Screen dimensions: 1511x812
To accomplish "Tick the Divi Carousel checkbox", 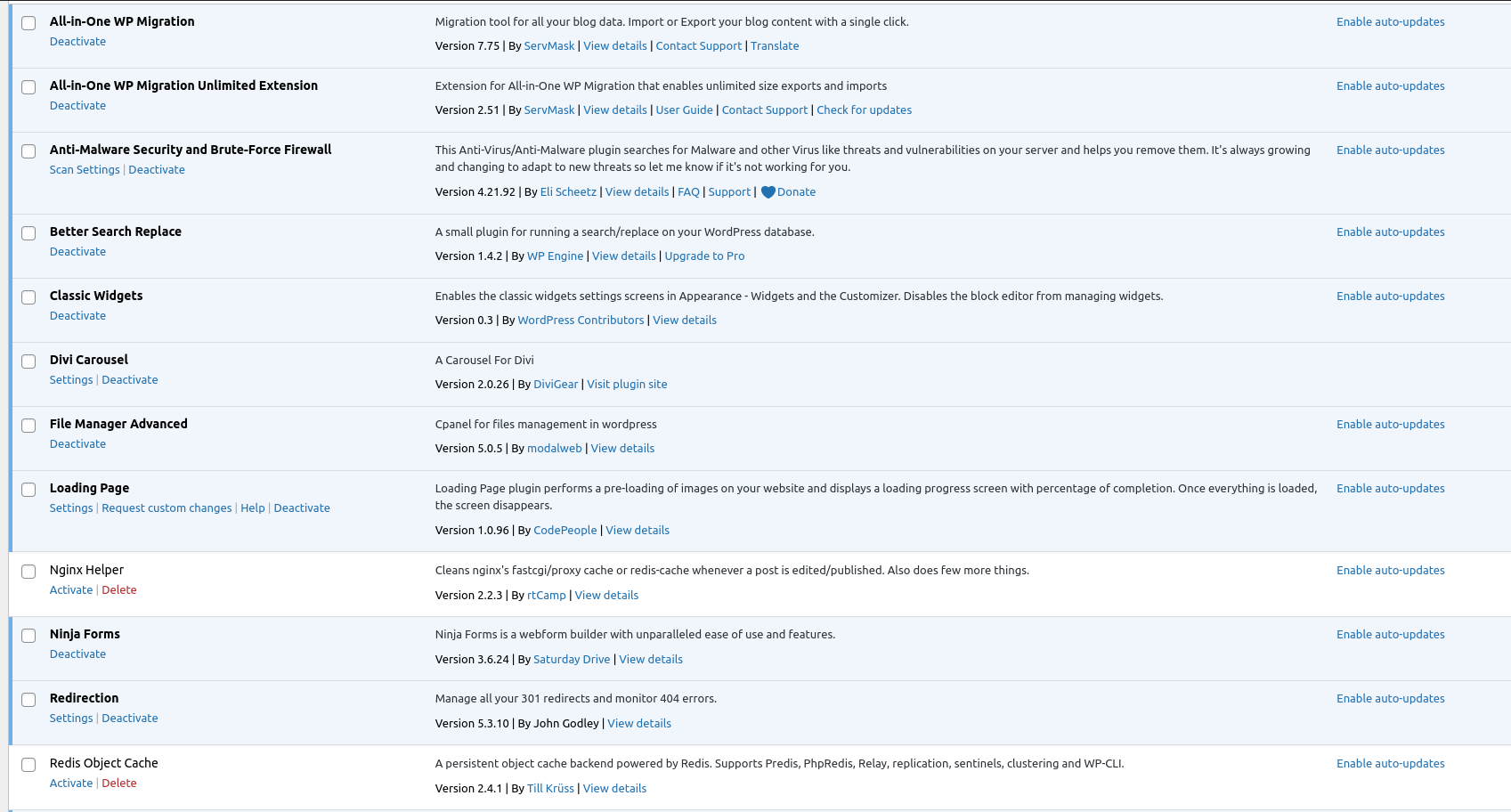I will coord(28,361).
